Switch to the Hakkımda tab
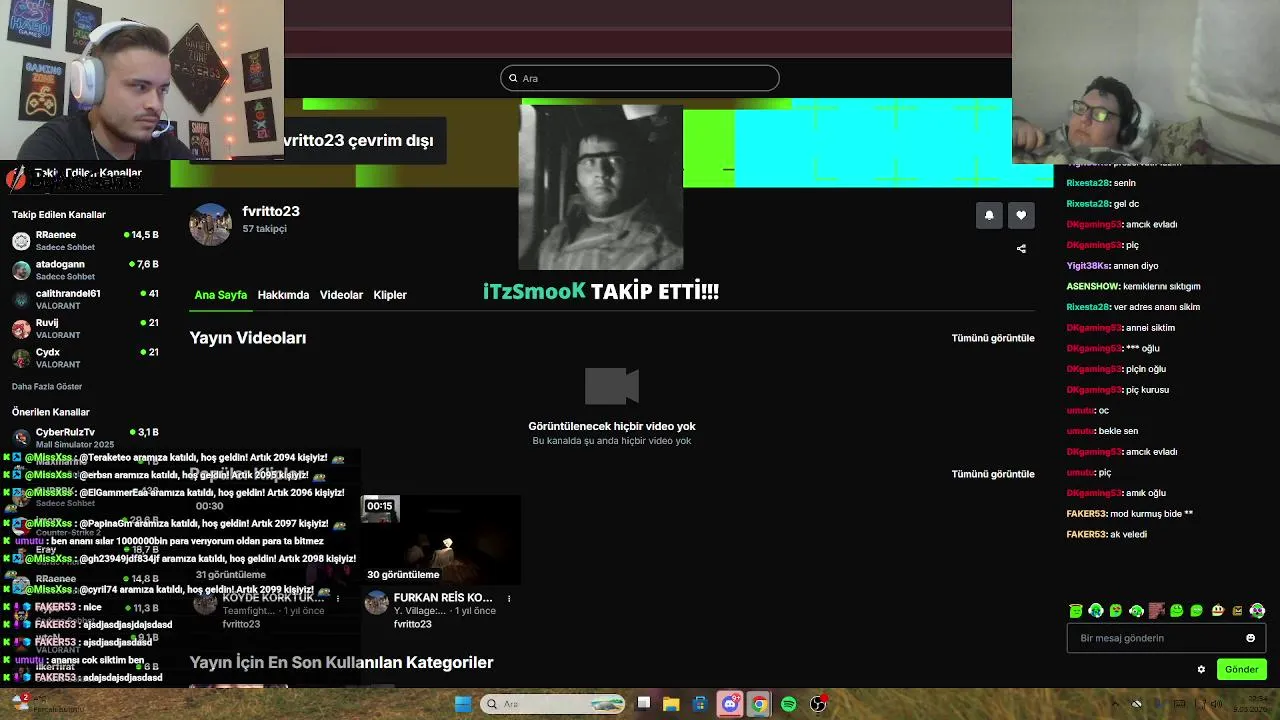Screen dimensions: 1280x720 click(x=283, y=295)
